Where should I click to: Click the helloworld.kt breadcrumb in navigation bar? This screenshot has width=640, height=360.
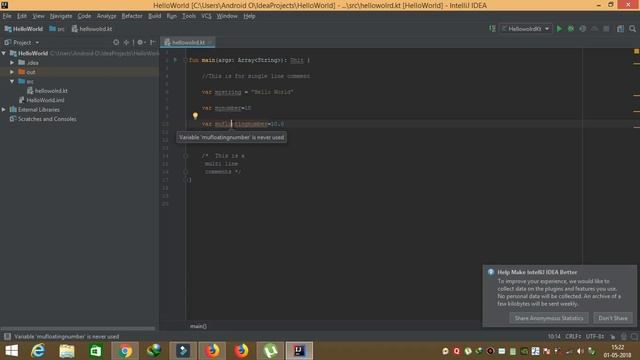pos(92,29)
